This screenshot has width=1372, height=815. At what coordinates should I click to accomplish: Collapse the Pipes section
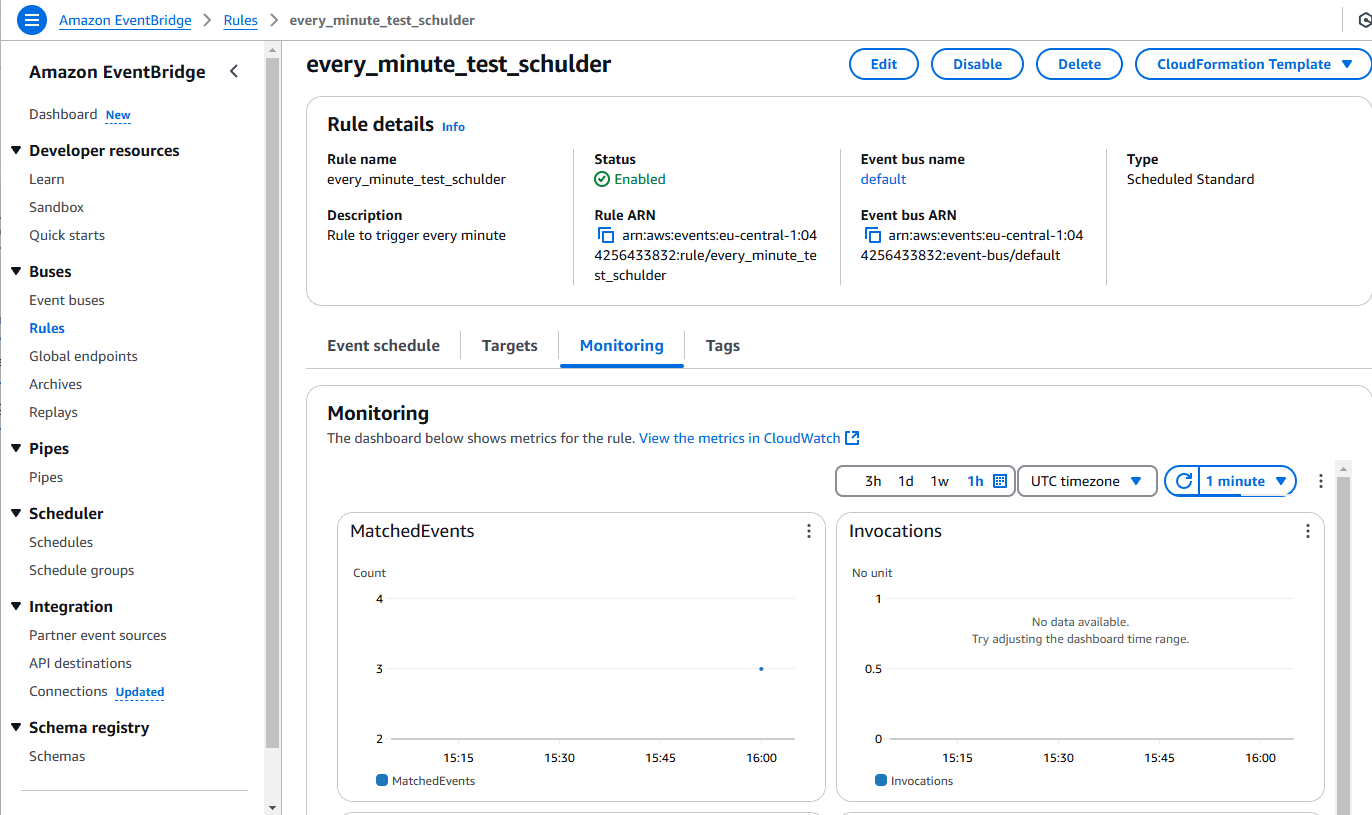click(16, 449)
